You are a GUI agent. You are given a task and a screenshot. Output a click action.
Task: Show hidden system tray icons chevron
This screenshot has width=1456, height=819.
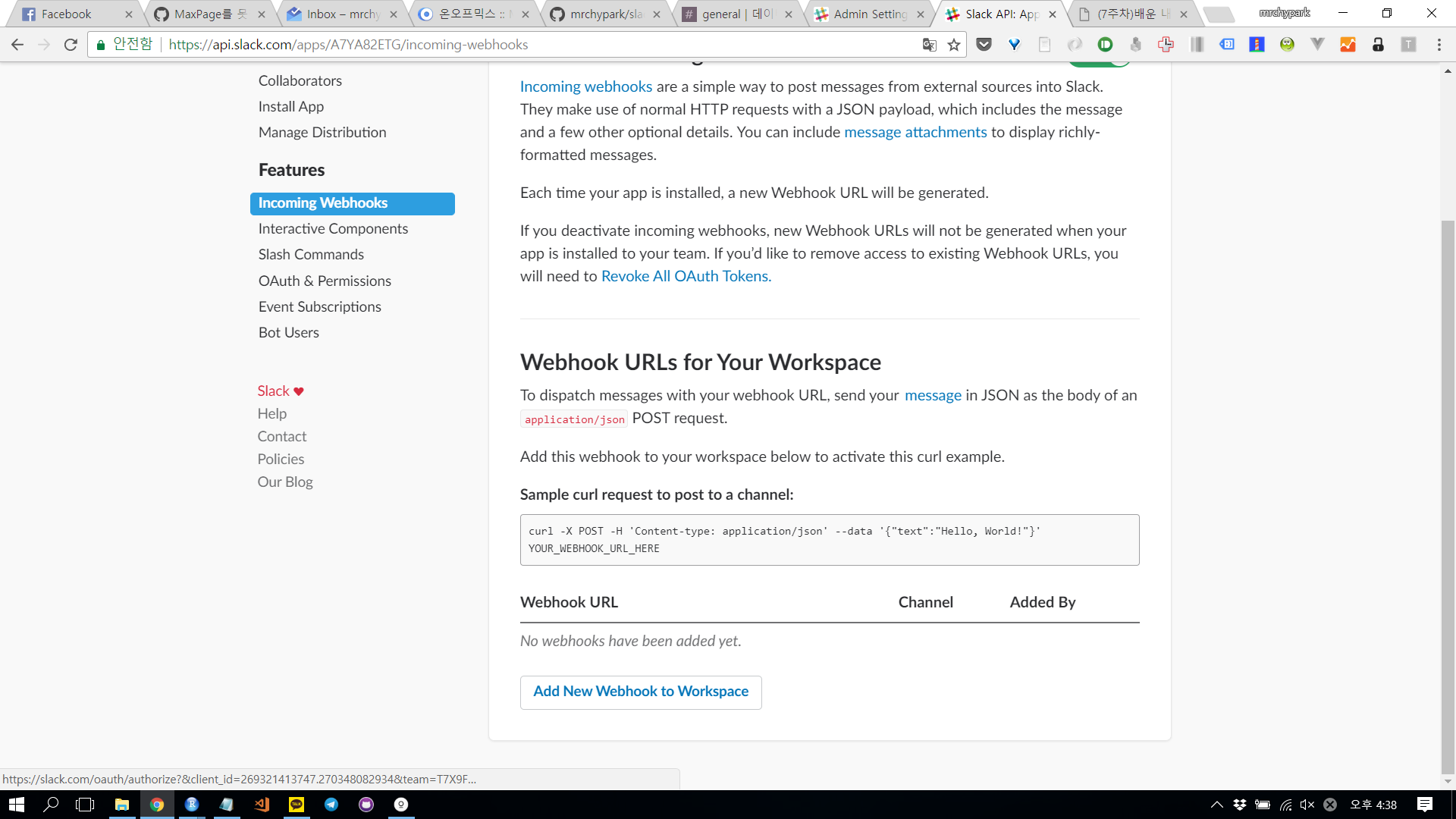(1216, 805)
